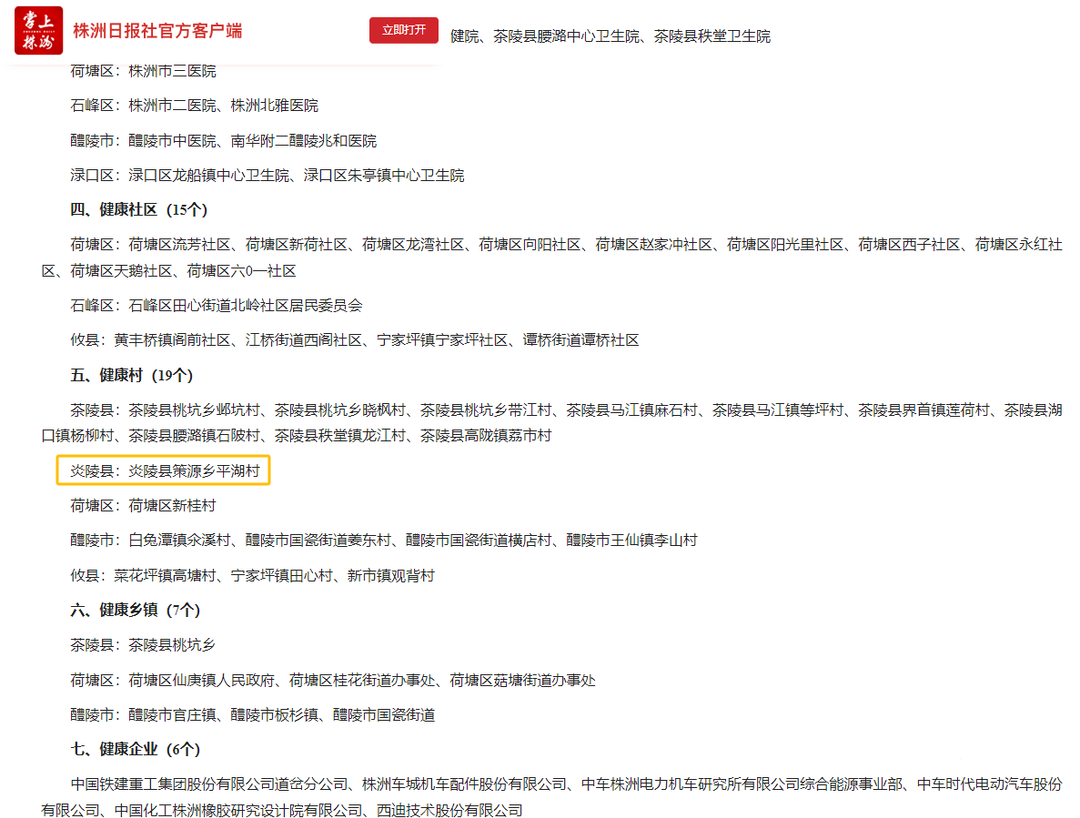This screenshot has height=818, width=1080.
Task: Click the 茶陵县：茶陵县桃坑乡 line under 健康乡镇
Action: tap(143, 645)
